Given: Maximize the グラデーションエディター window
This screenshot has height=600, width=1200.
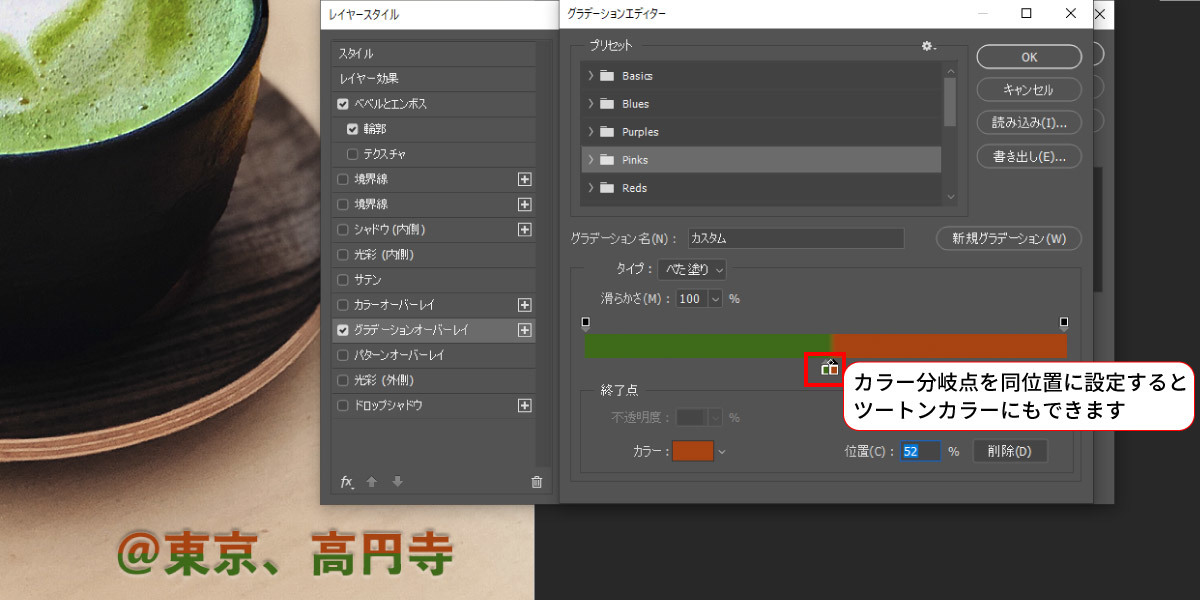Looking at the screenshot, I should [1027, 13].
